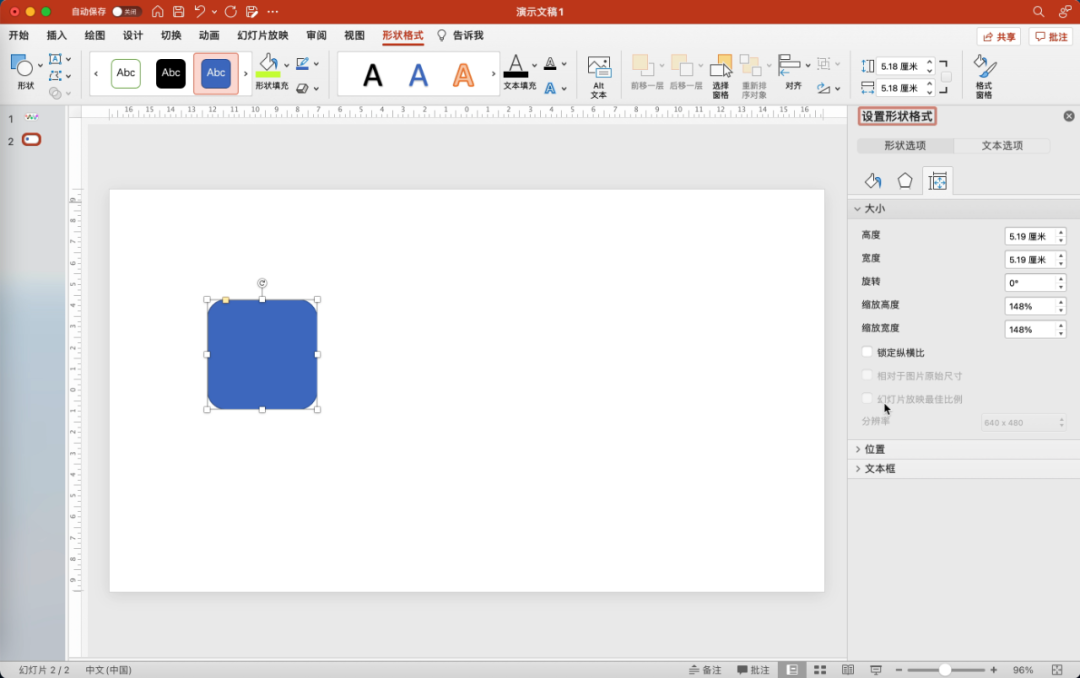The image size is (1080, 678).
Task: Open the 格式窗格 (Format Pane) icon
Action: (x=984, y=76)
